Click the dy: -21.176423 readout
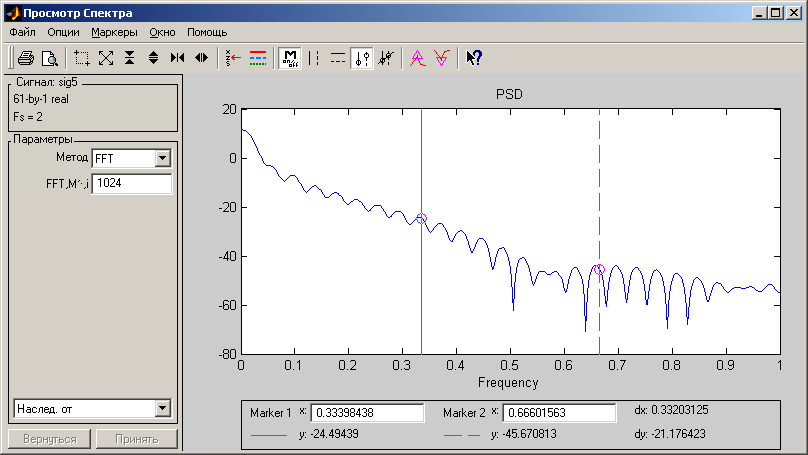 pos(670,434)
